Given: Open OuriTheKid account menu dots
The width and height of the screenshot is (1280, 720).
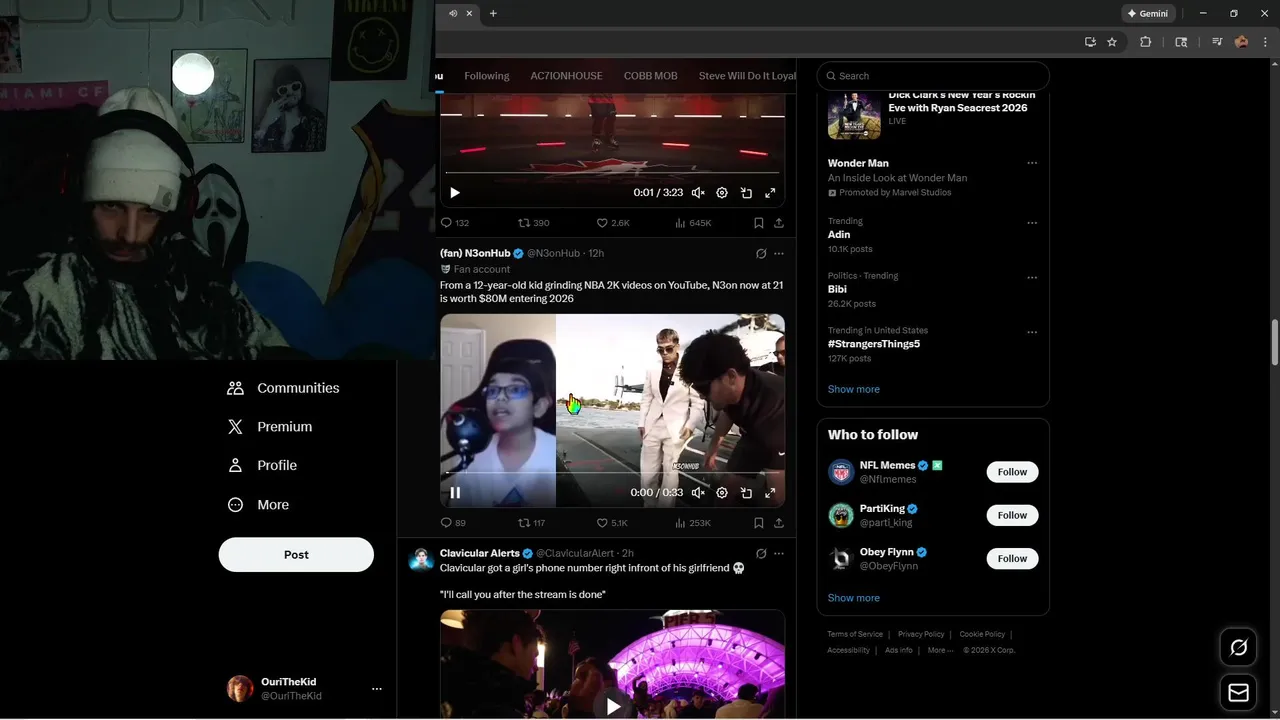Looking at the screenshot, I should [377, 689].
